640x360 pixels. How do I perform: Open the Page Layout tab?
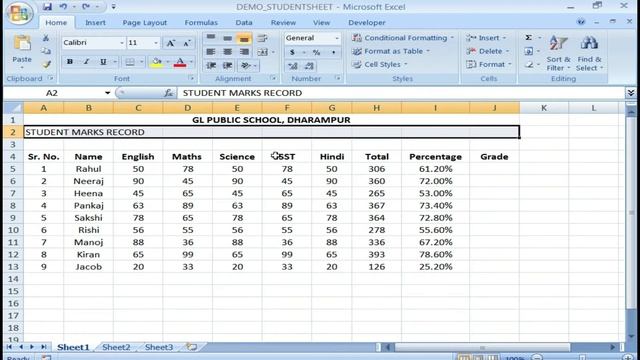(144, 23)
